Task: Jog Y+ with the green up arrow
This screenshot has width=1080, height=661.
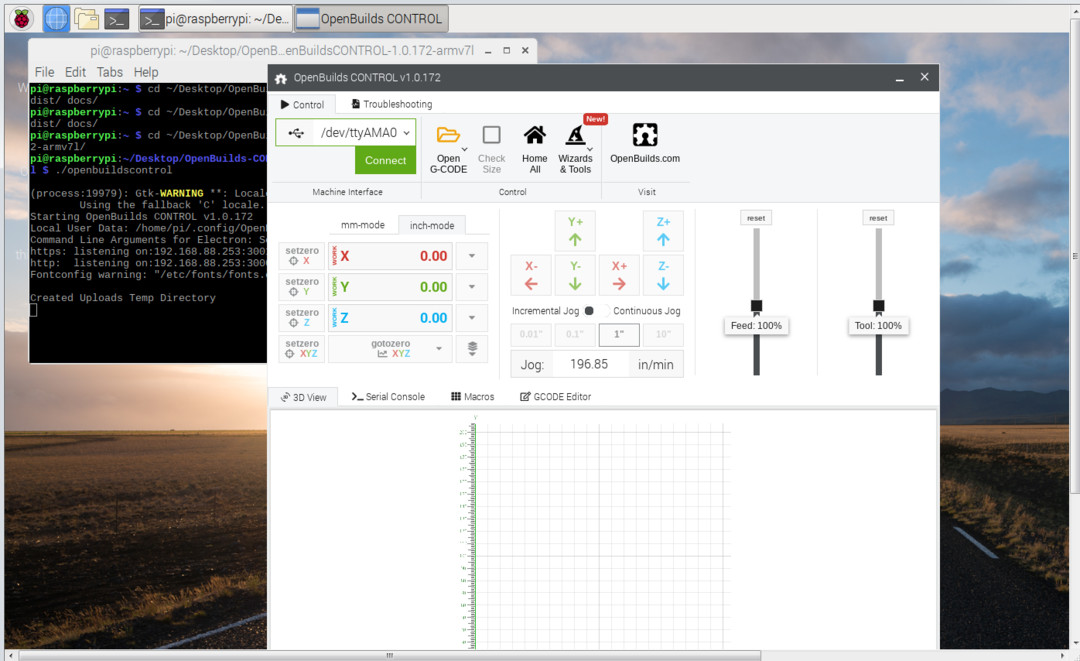Action: click(x=575, y=231)
